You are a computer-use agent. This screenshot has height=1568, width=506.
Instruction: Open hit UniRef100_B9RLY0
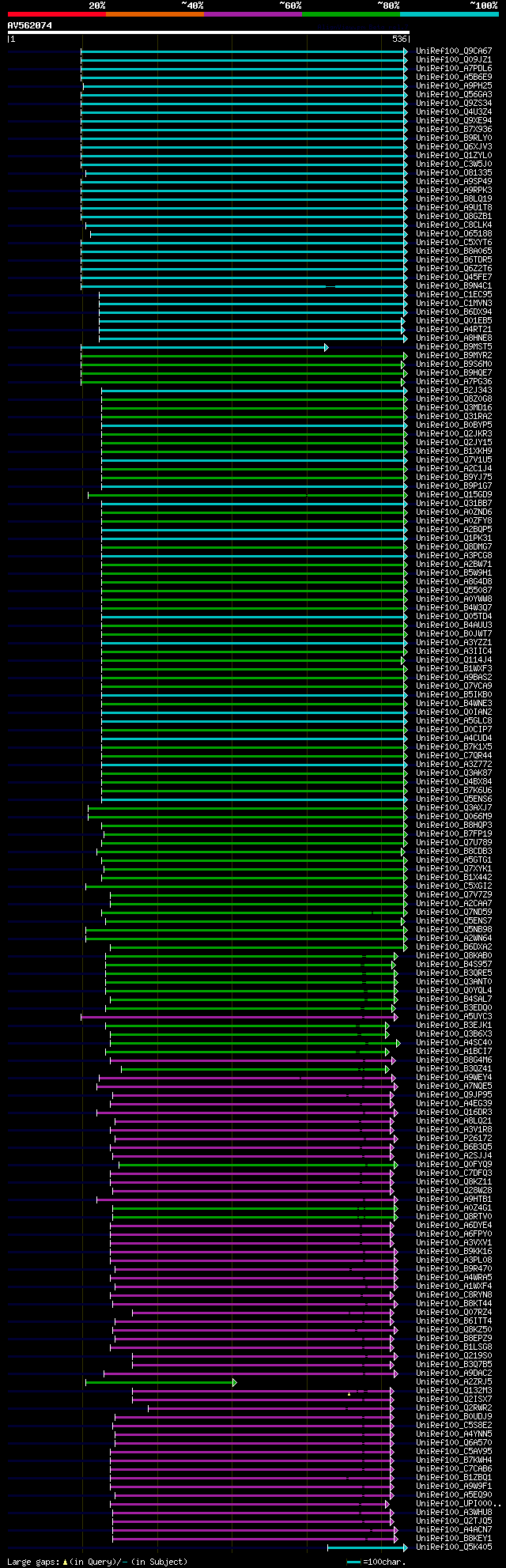454,138
